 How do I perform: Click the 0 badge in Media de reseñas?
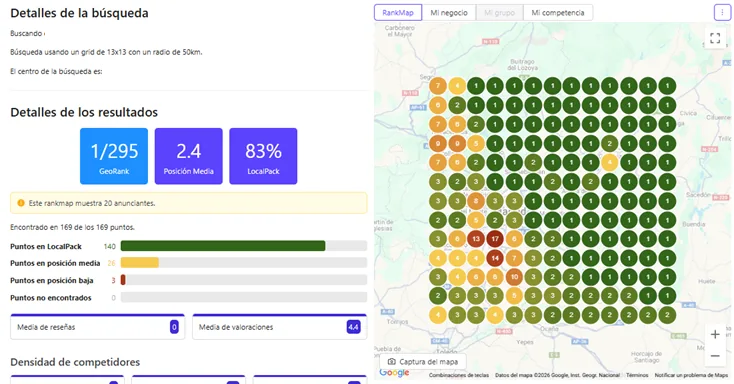tap(174, 327)
